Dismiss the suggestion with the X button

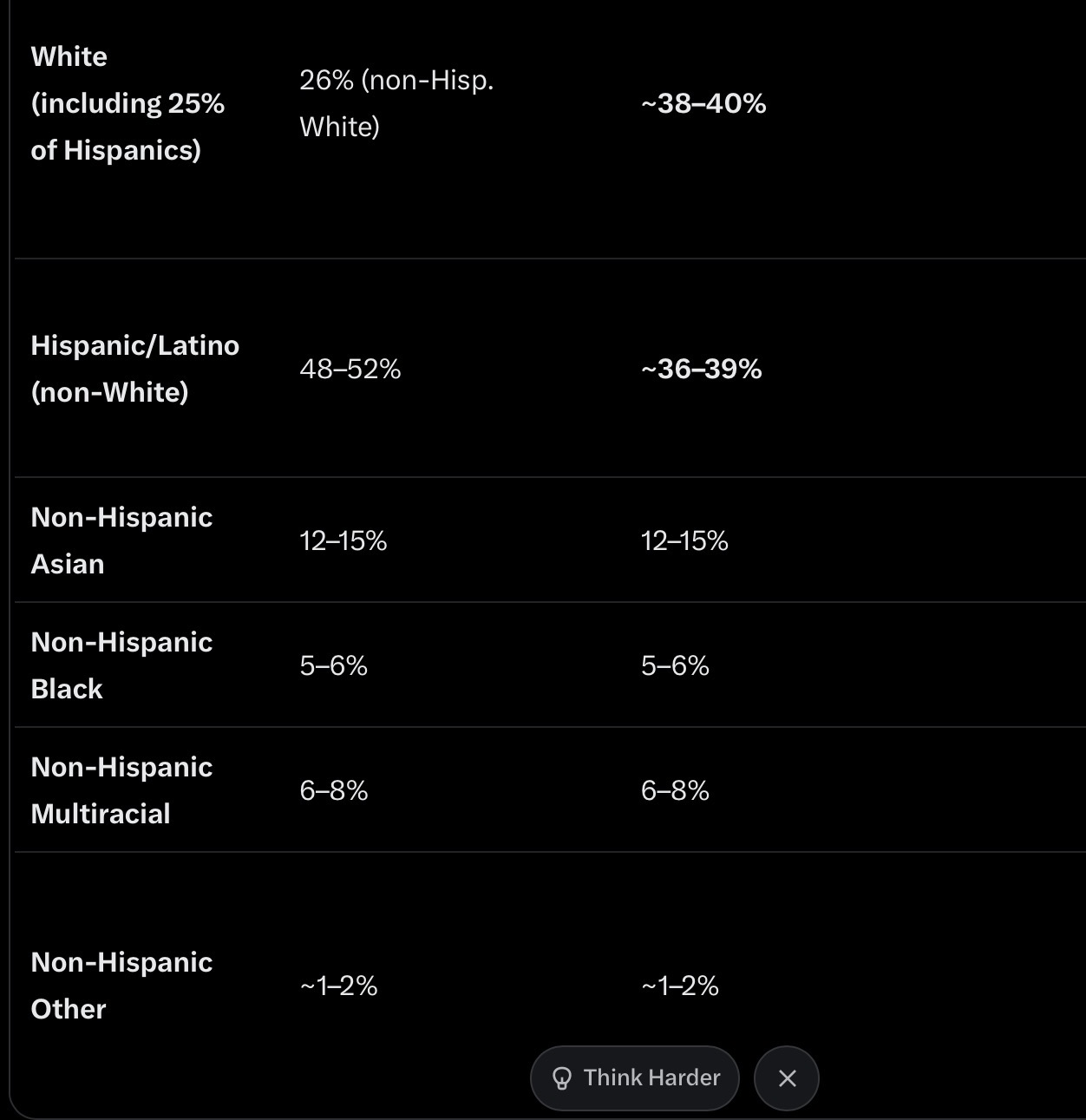[787, 1078]
